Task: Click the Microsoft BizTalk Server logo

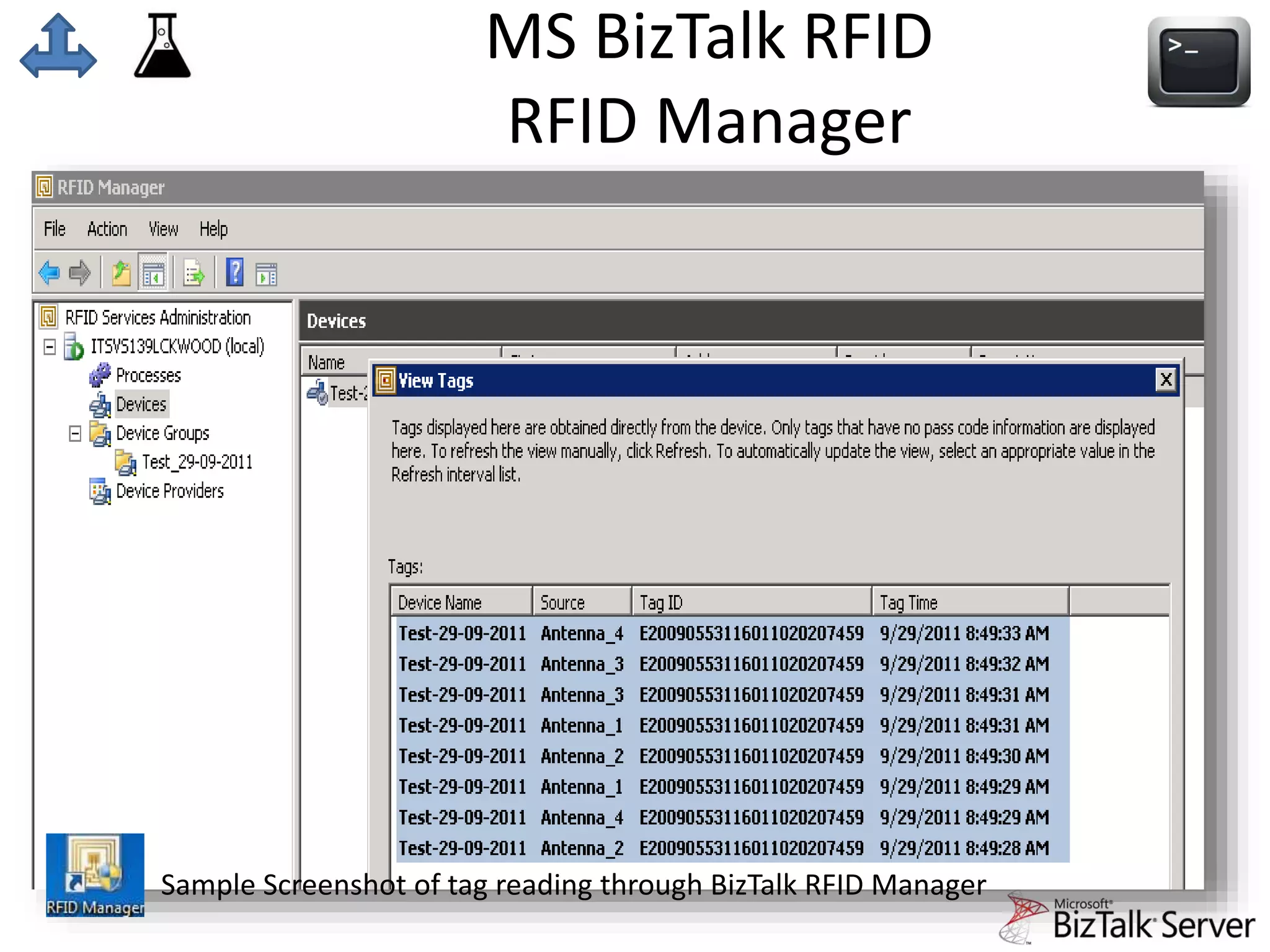Action: click(1127, 919)
